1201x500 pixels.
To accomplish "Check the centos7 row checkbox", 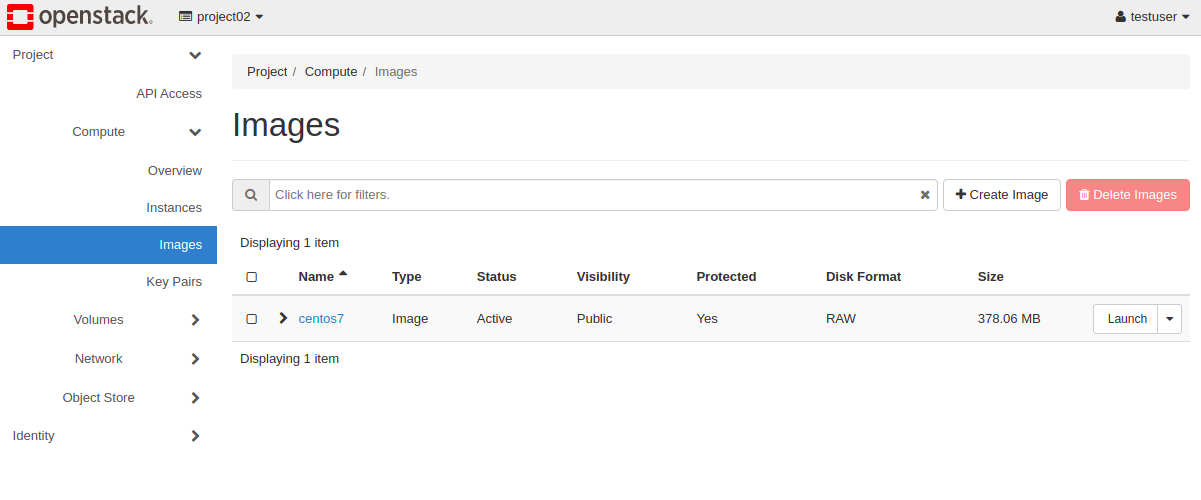I will [252, 319].
